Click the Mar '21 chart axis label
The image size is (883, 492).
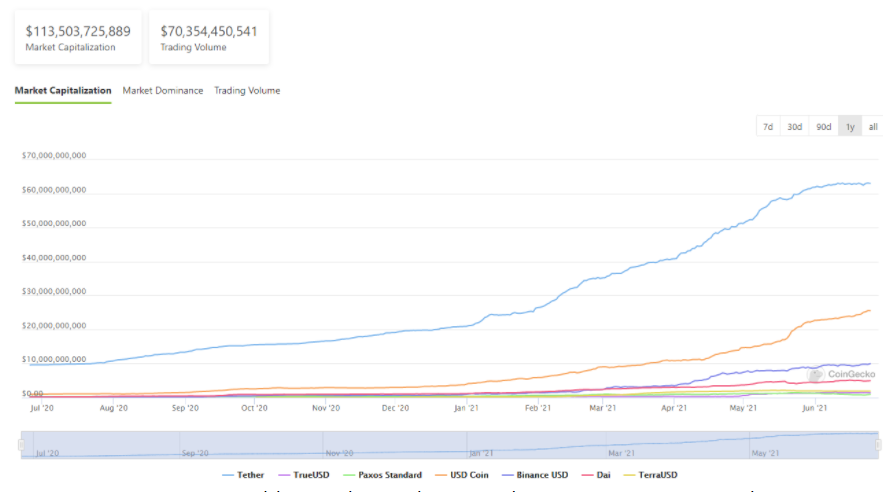[x=603, y=408]
